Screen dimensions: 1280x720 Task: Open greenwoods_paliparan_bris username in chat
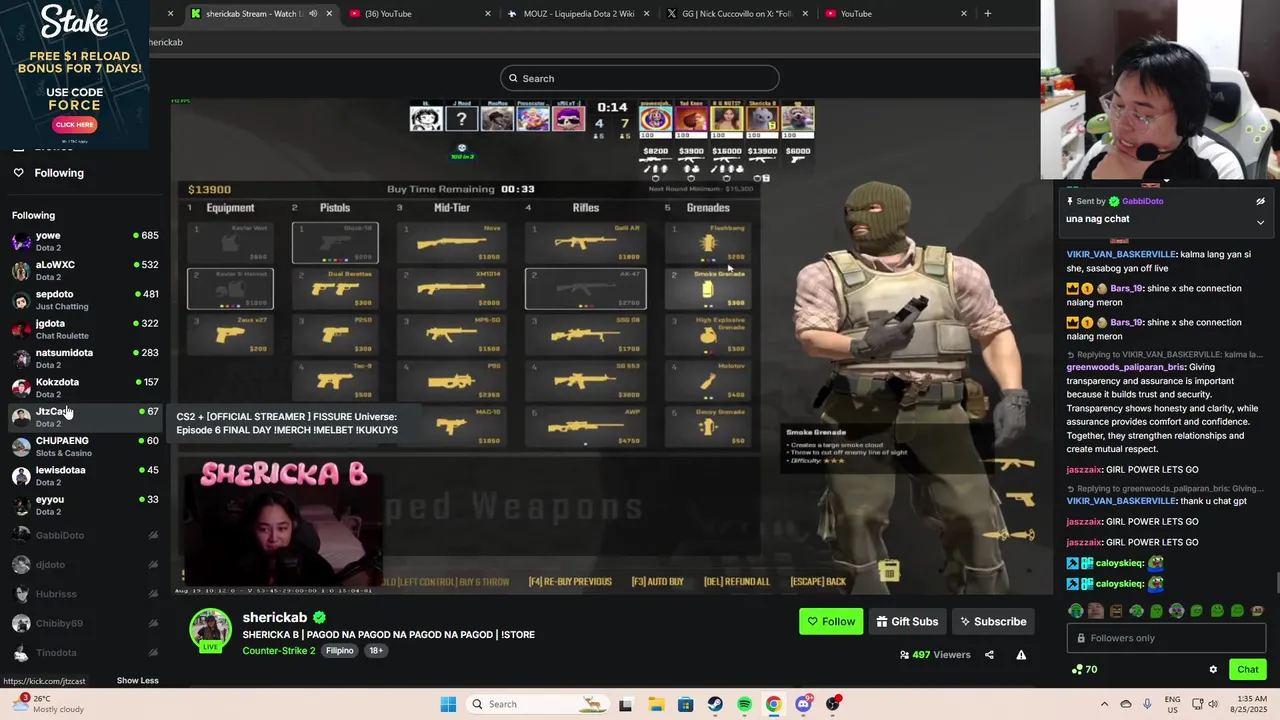click(1125, 367)
